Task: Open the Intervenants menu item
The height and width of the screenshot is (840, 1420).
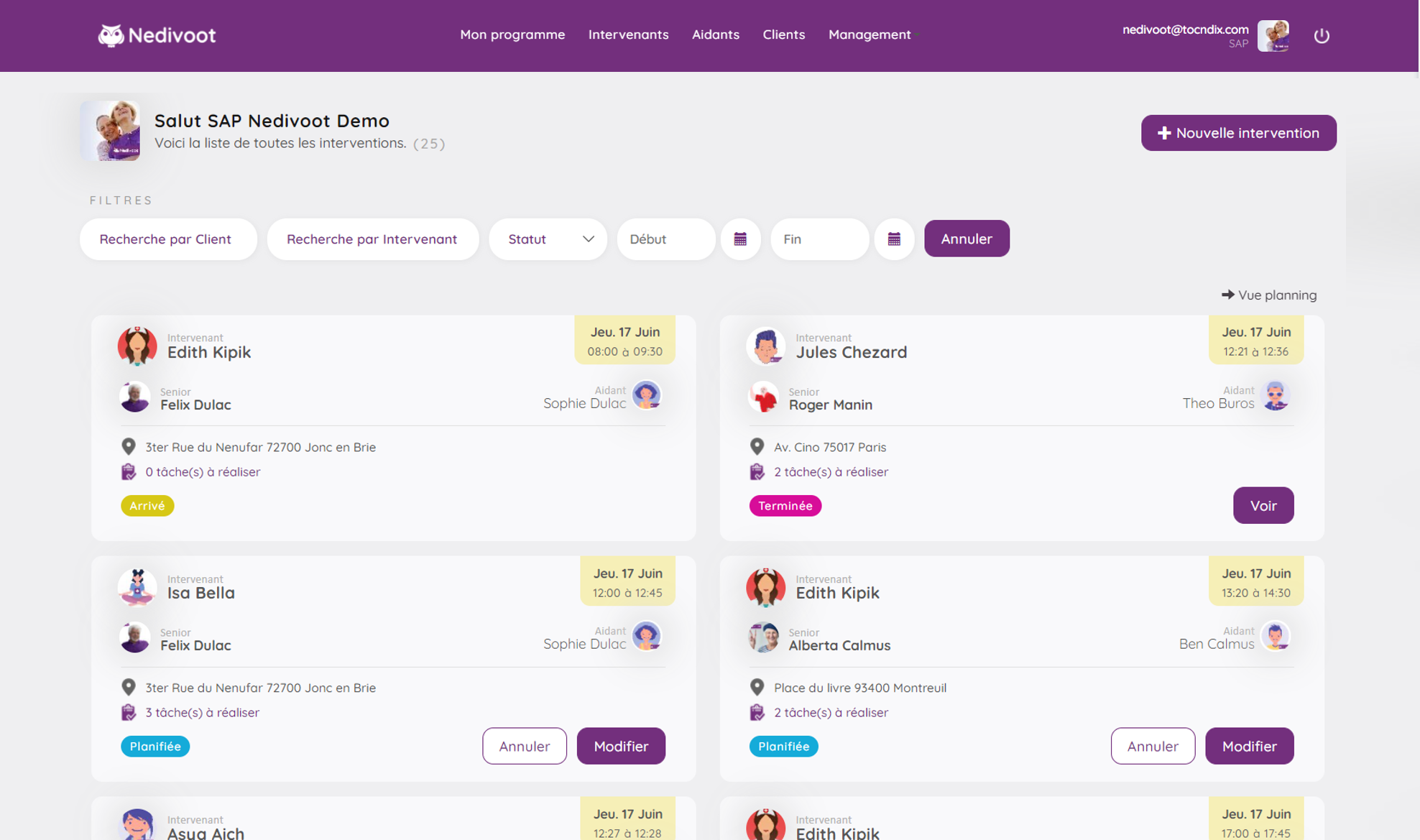Action: (x=628, y=34)
